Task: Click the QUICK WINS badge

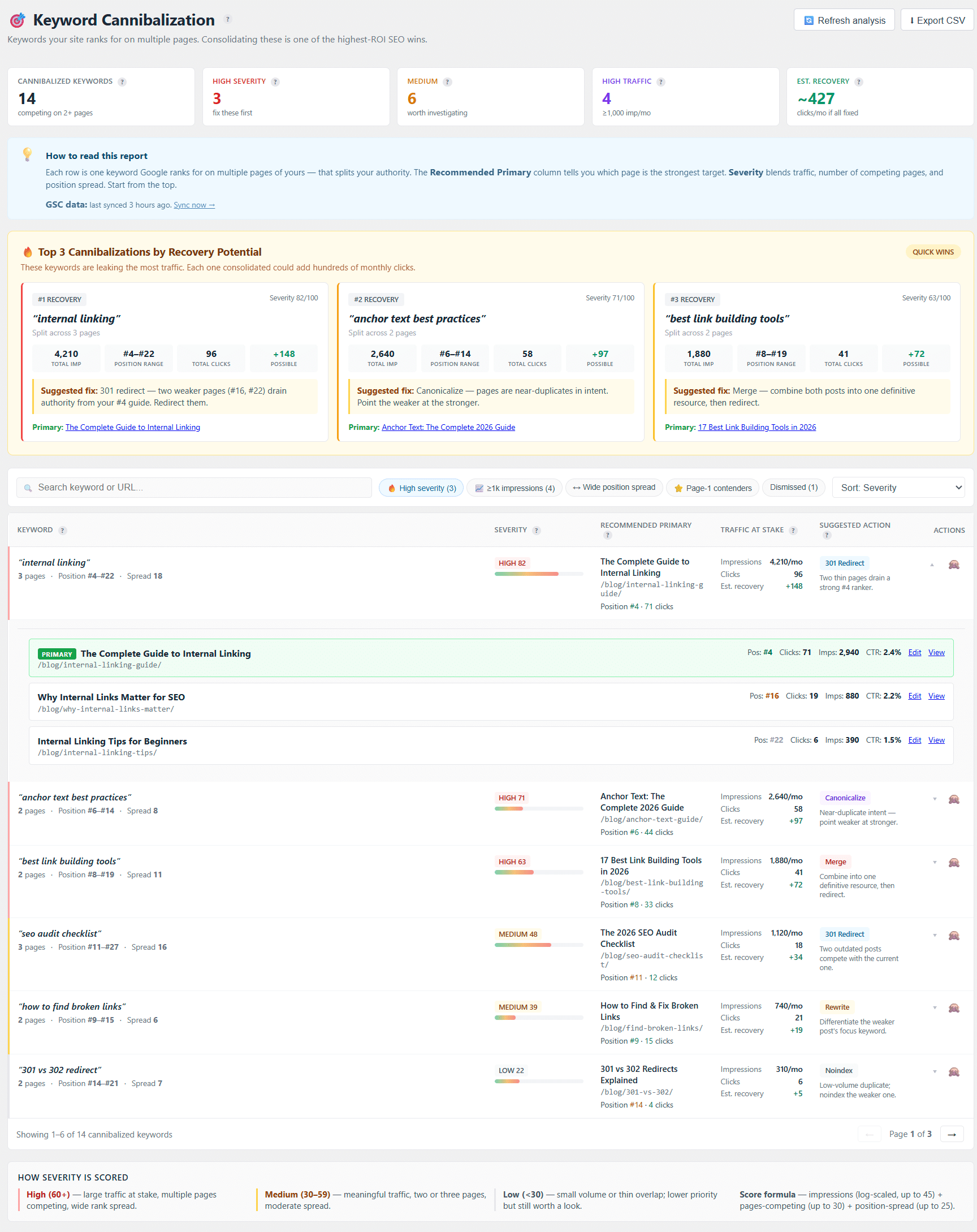Action: coord(932,252)
